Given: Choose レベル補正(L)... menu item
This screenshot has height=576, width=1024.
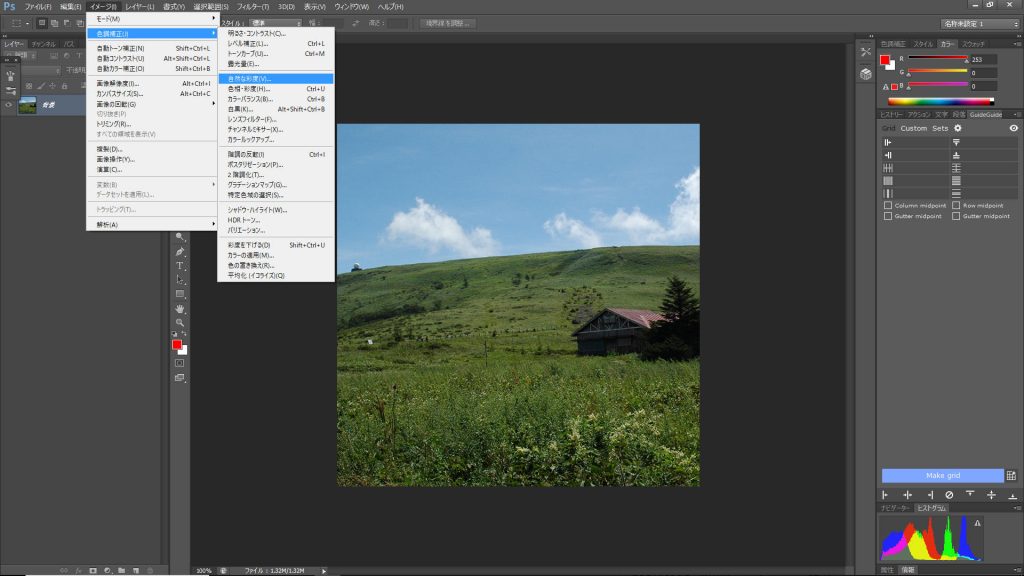Looking at the screenshot, I should tap(276, 44).
